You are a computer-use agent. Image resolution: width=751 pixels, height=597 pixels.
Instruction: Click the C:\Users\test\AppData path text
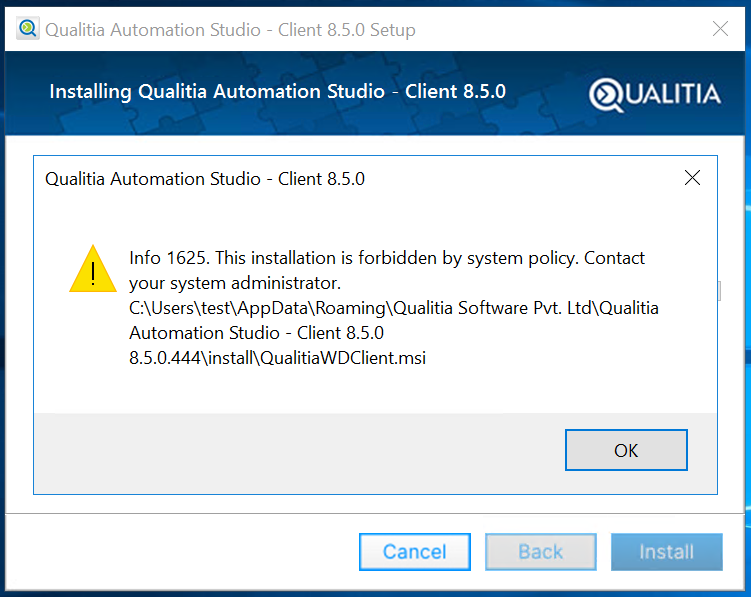394,308
